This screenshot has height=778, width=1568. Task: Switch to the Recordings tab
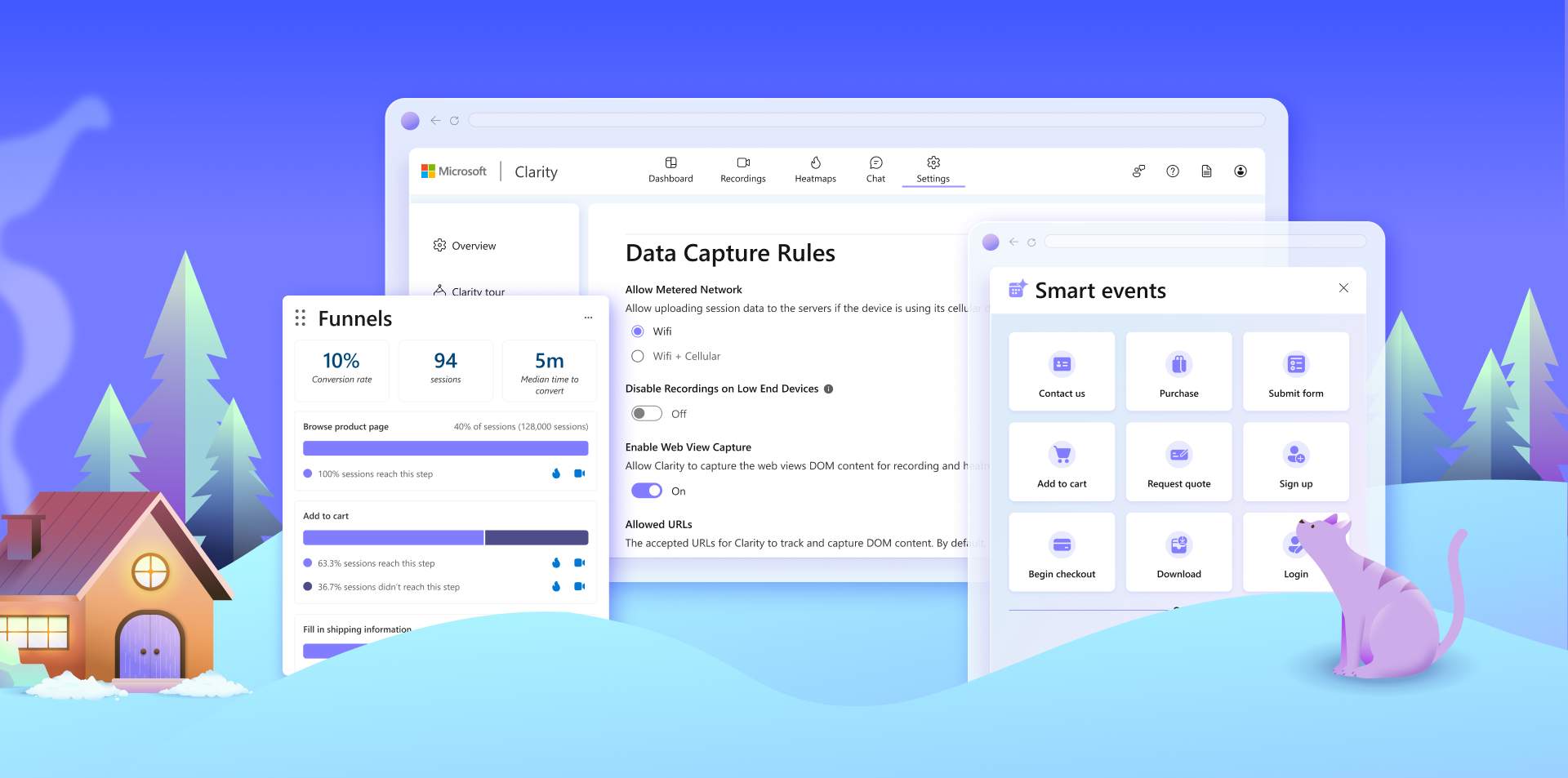pyautogui.click(x=743, y=170)
